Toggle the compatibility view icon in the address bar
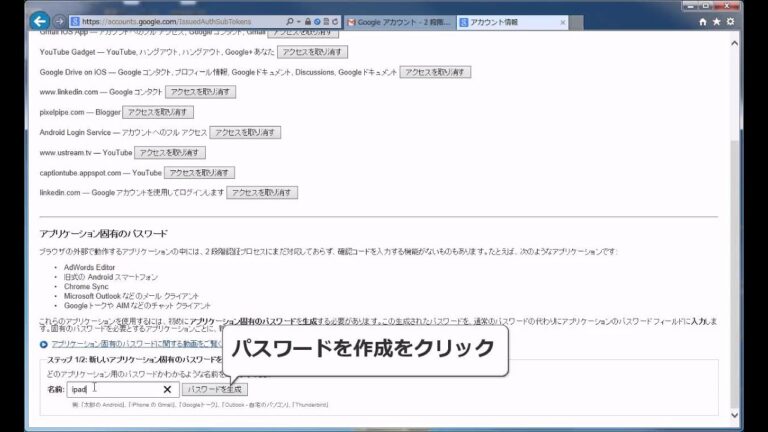The image size is (768, 432). click(x=326, y=22)
